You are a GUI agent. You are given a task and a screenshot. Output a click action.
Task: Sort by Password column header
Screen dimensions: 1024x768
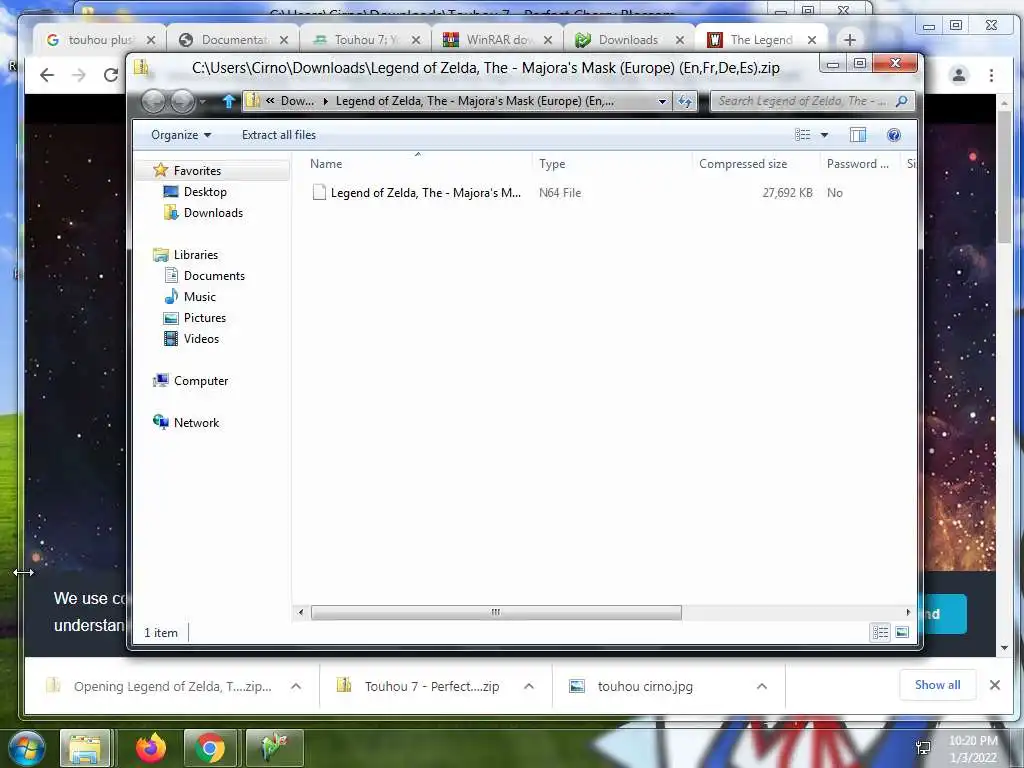point(859,164)
